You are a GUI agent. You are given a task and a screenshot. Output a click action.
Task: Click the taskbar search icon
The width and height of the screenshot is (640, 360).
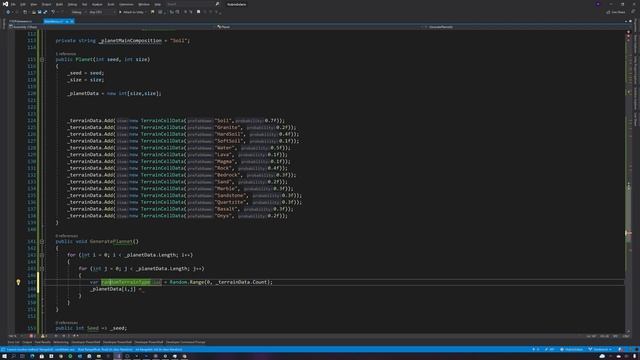tap(13, 356)
